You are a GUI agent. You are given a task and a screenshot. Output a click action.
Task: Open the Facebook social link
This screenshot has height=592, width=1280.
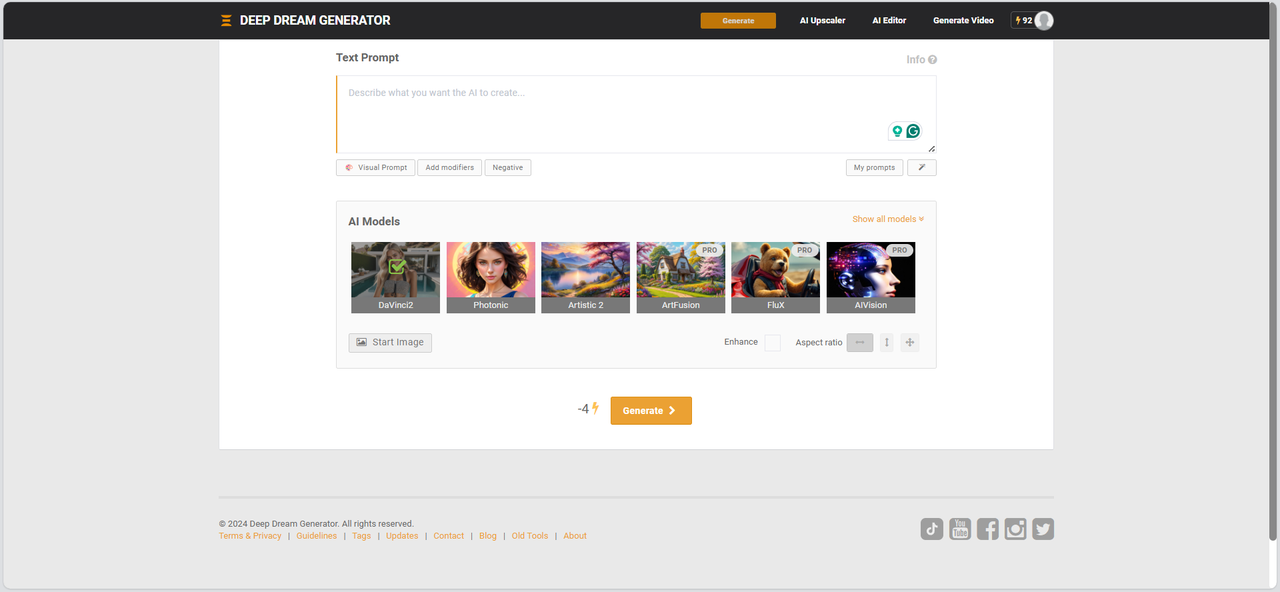(988, 529)
